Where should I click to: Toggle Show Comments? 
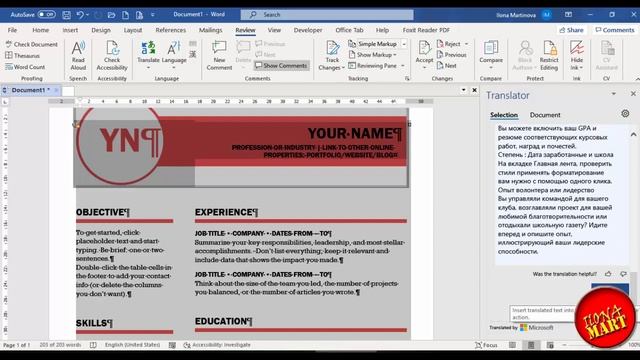[281, 66]
